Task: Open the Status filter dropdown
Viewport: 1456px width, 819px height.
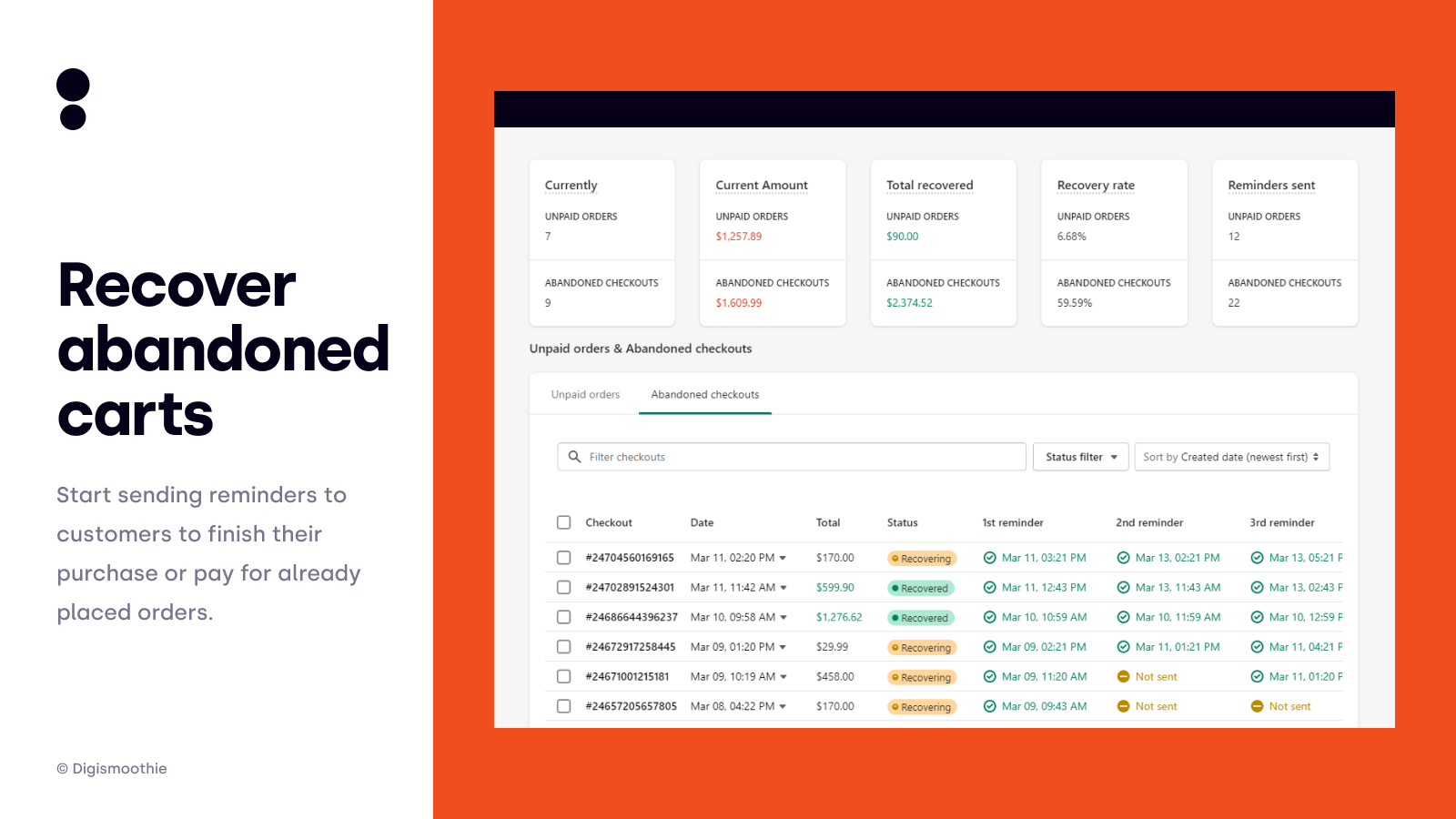Action: [1080, 456]
